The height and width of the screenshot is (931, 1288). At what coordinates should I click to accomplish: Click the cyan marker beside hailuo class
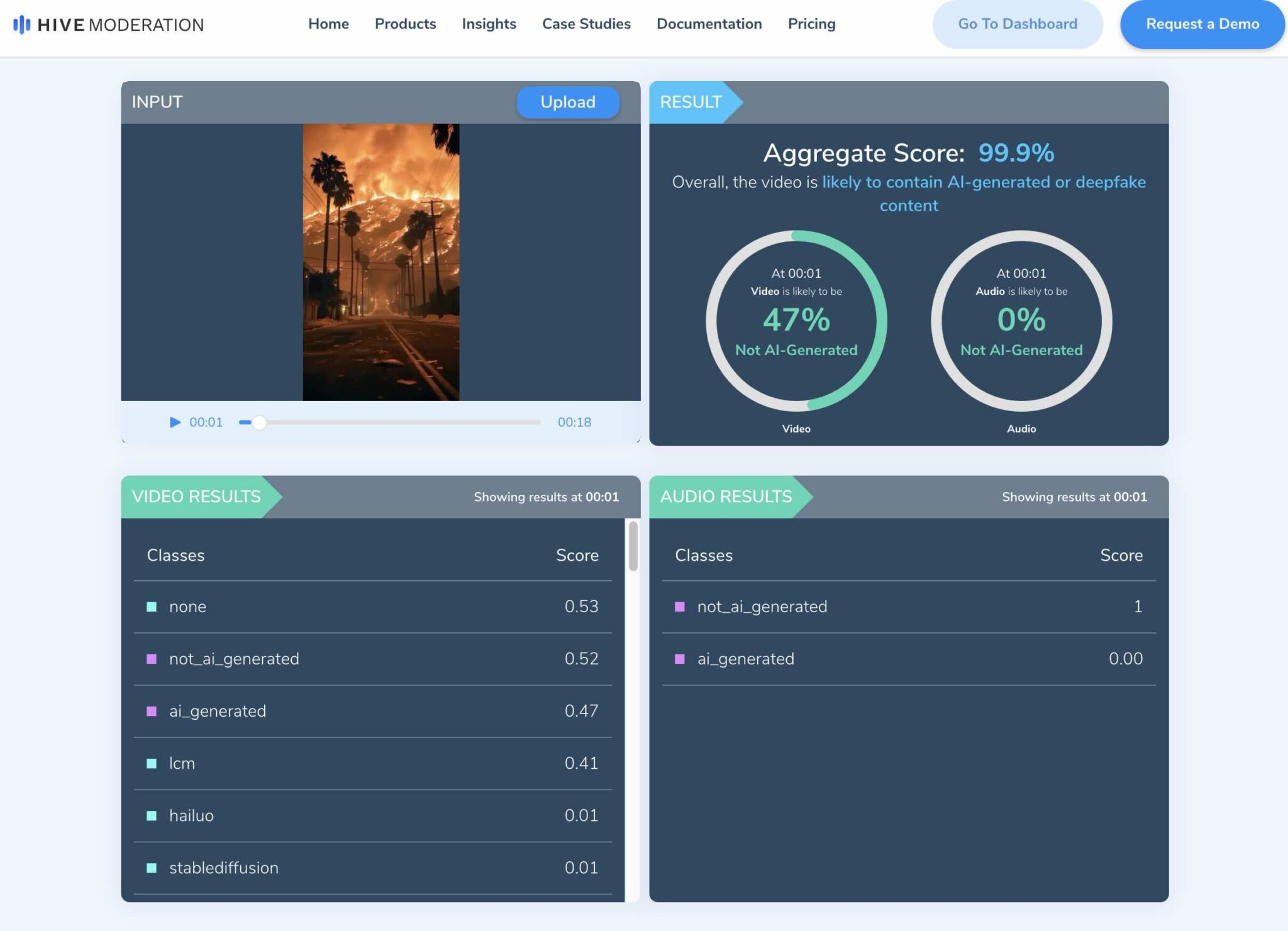pyautogui.click(x=152, y=815)
